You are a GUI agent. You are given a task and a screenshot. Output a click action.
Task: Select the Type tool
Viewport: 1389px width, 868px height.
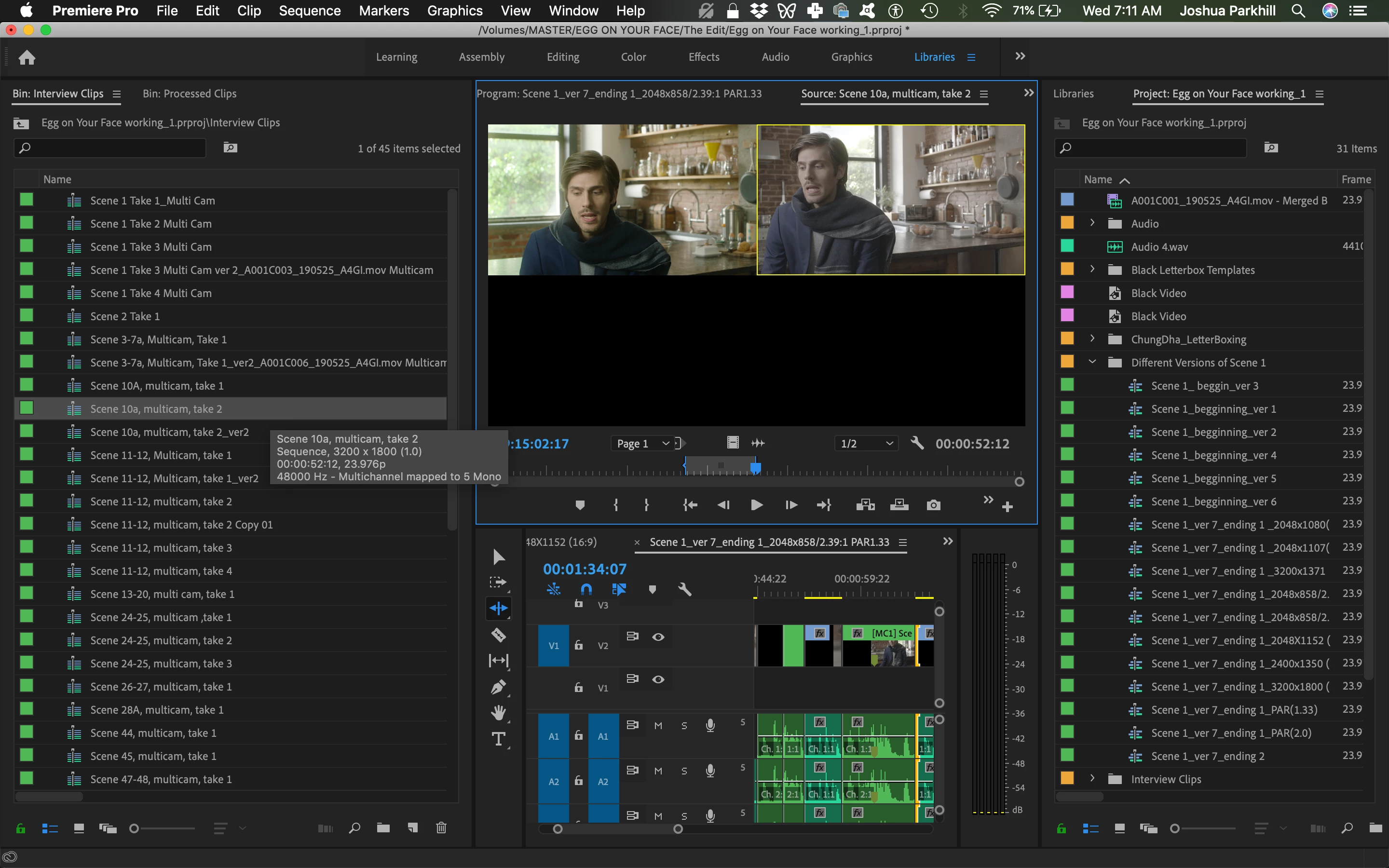point(498,739)
